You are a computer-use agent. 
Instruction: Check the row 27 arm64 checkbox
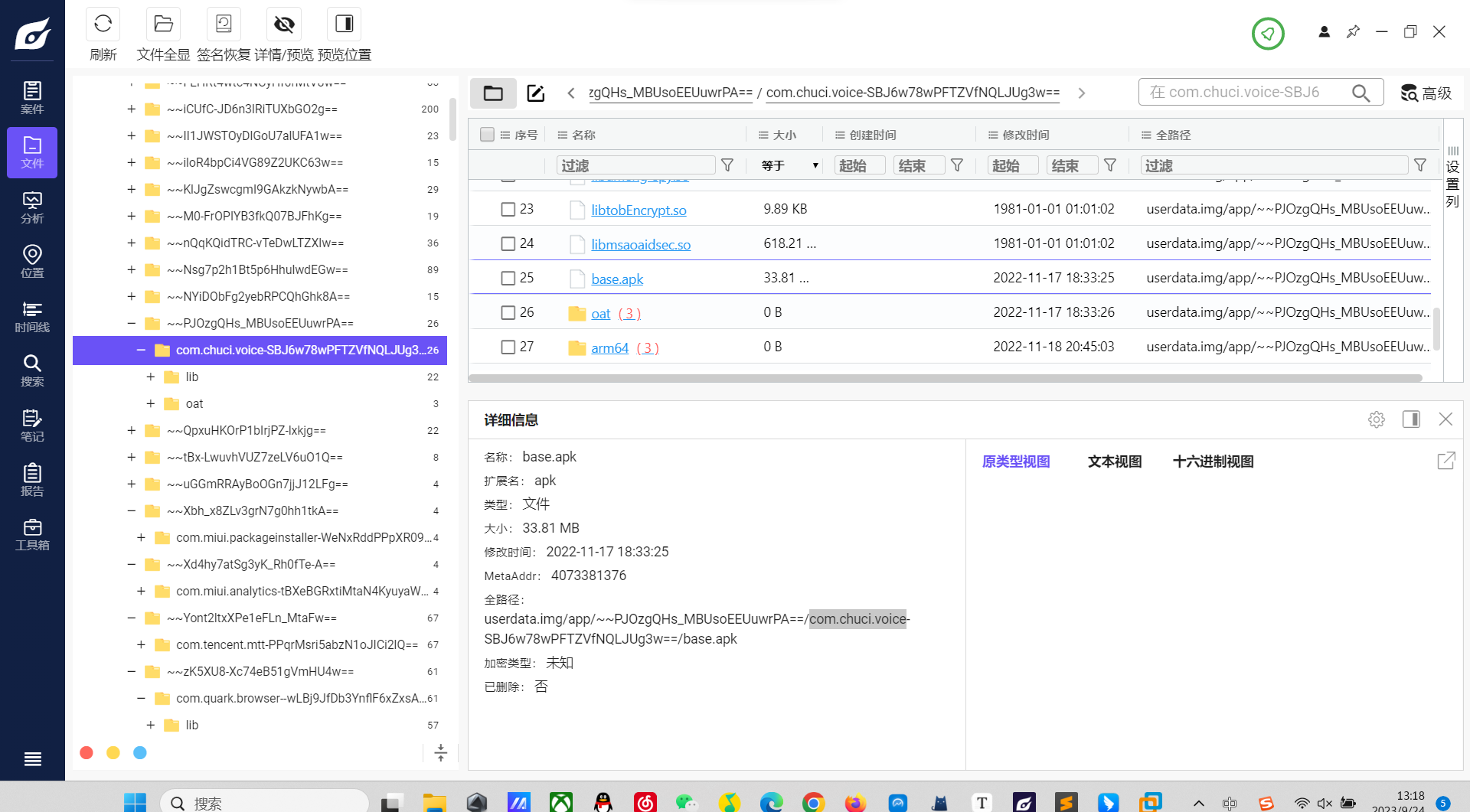click(508, 347)
